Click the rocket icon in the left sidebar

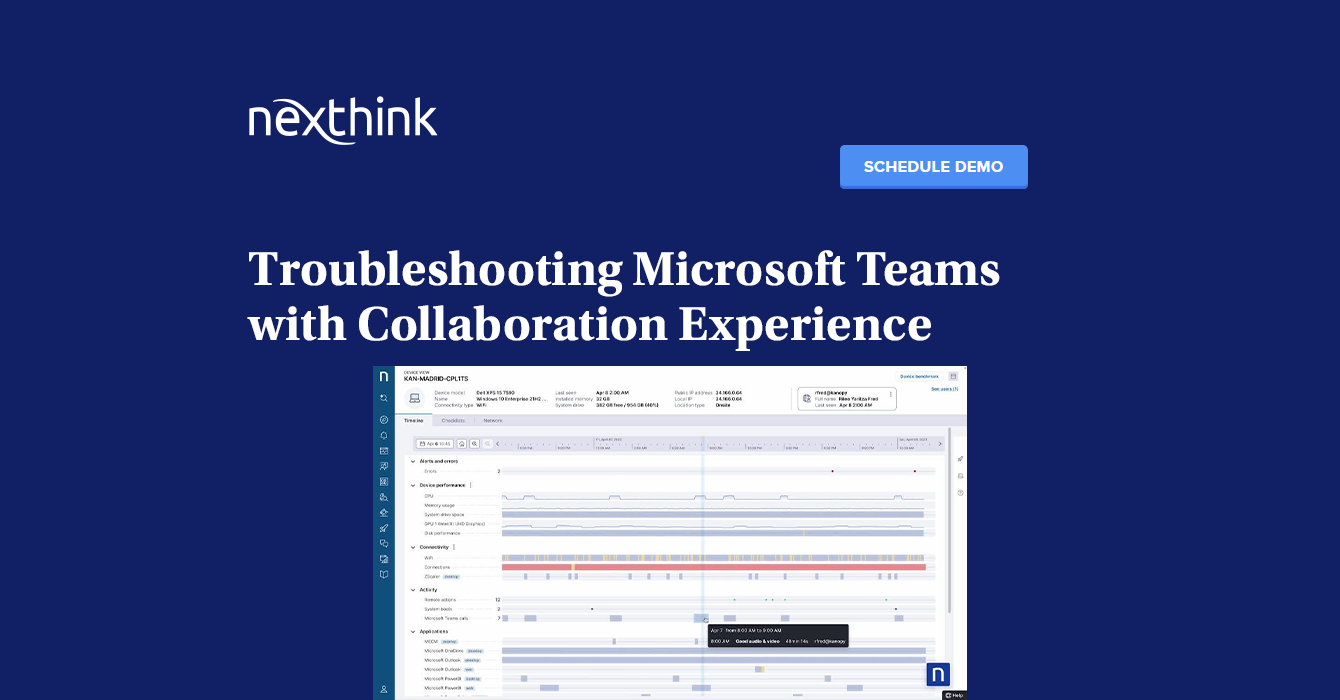click(x=383, y=528)
